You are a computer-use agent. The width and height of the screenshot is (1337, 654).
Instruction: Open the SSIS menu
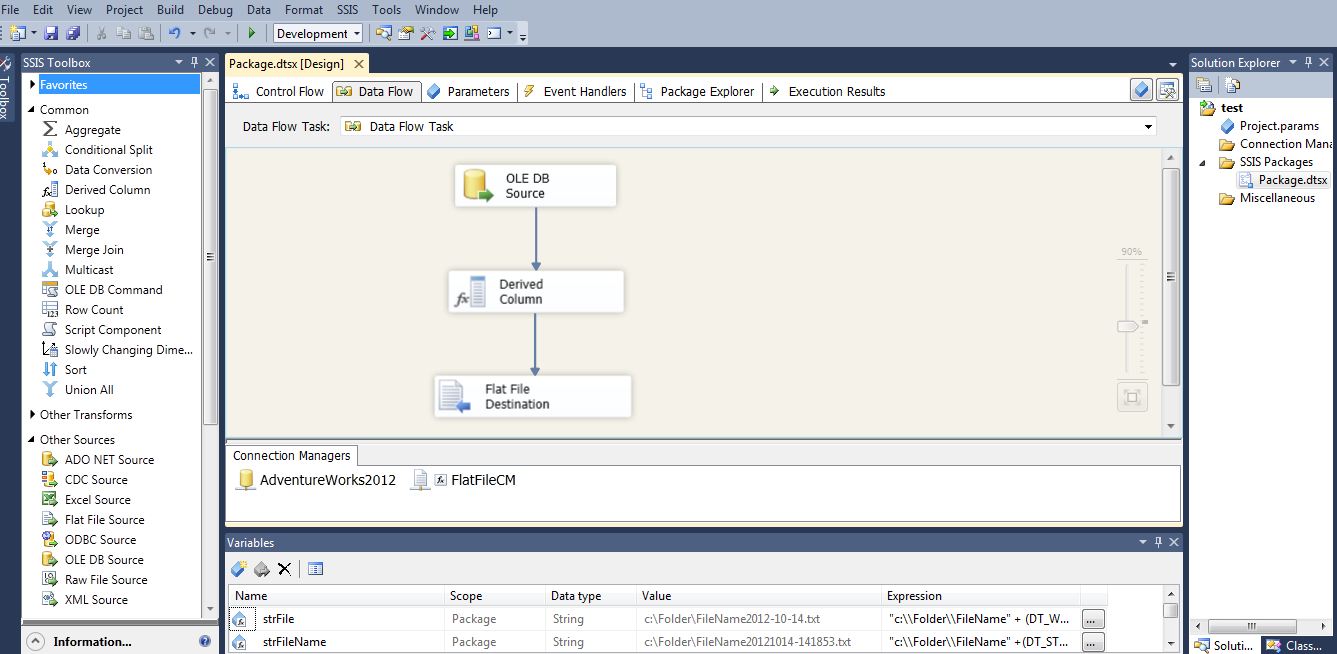(347, 9)
